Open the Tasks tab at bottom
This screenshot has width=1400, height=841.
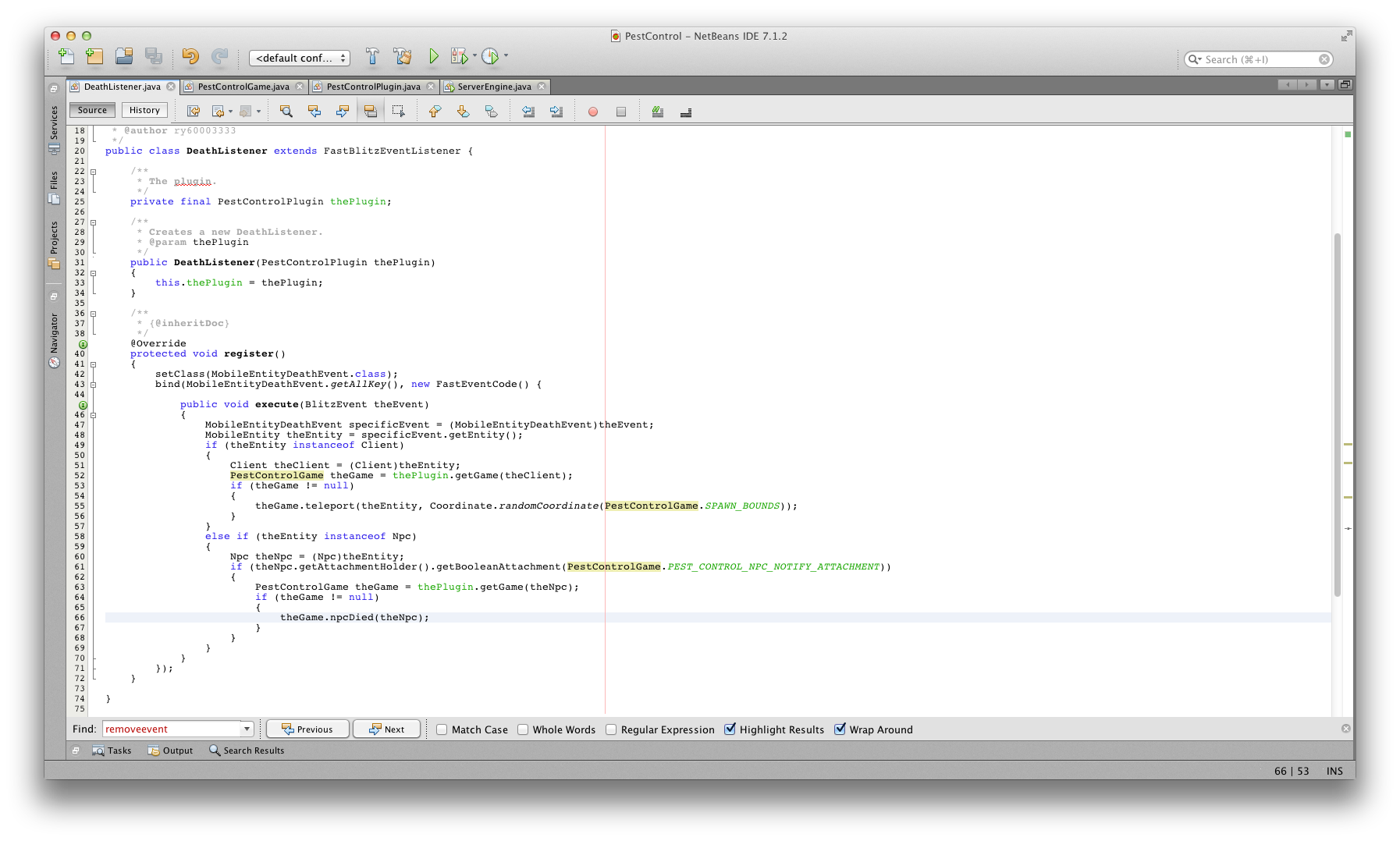(x=112, y=751)
